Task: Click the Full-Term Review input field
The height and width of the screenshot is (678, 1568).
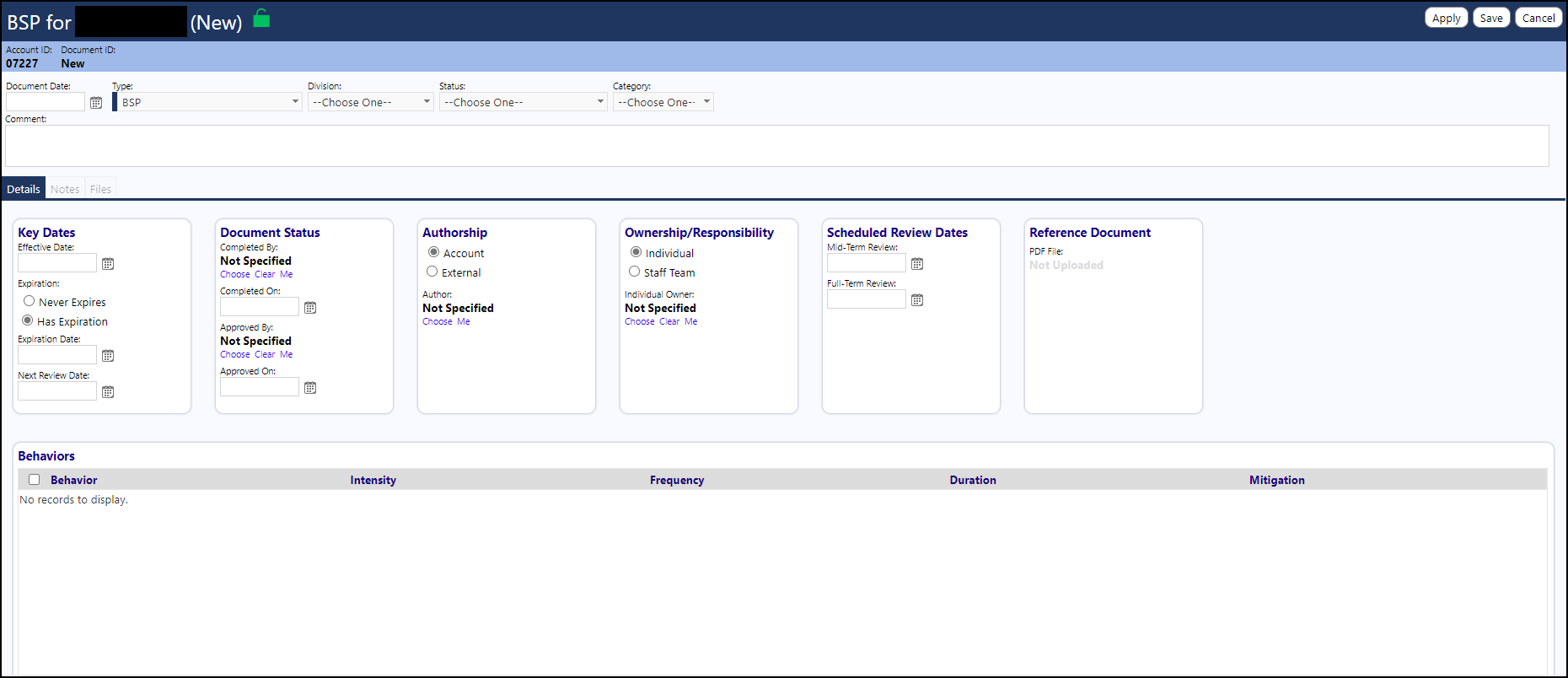Action: (x=867, y=299)
